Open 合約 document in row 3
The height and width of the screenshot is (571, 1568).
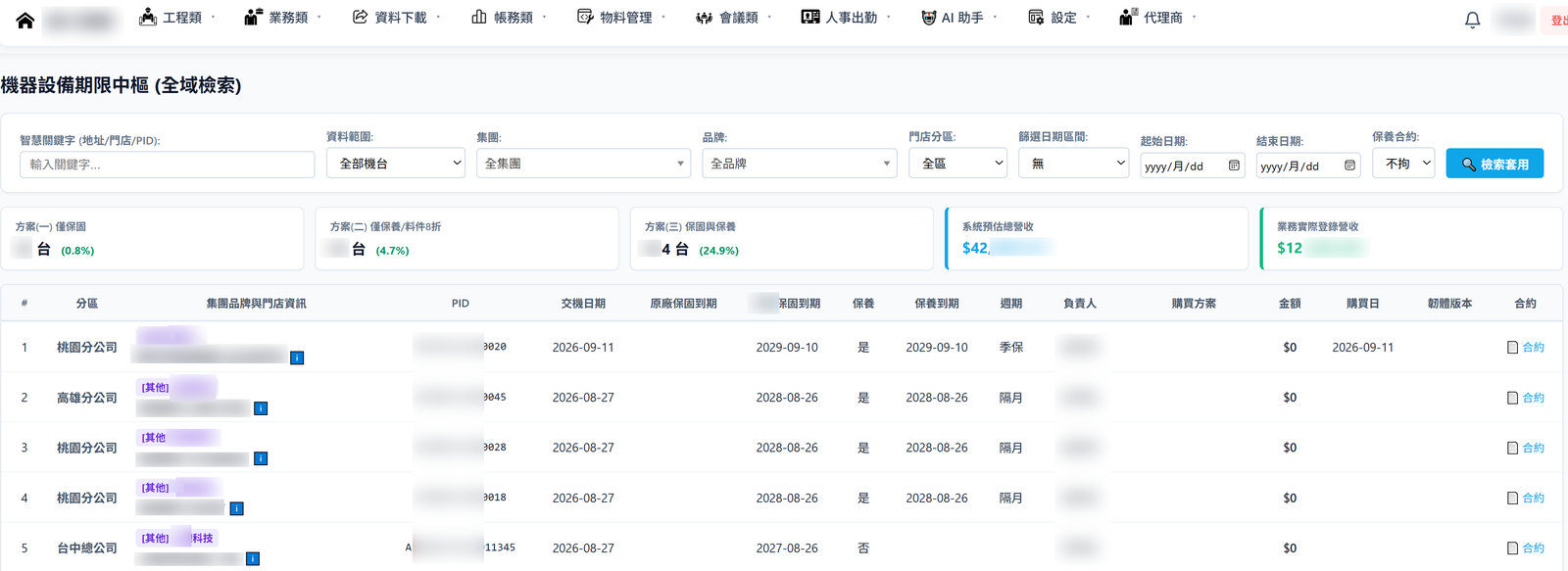1525,448
